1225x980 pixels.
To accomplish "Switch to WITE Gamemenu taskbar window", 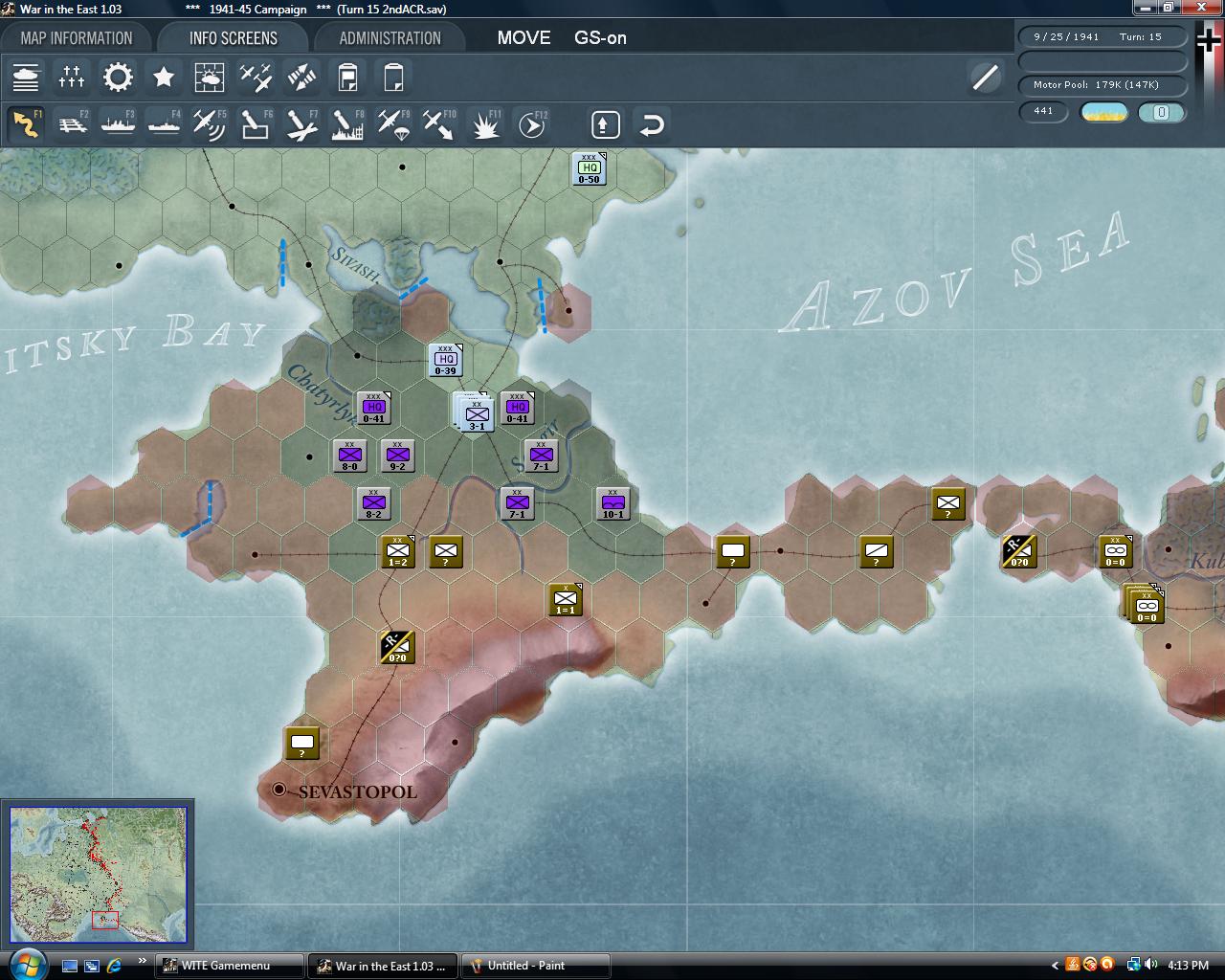I will pos(230,966).
